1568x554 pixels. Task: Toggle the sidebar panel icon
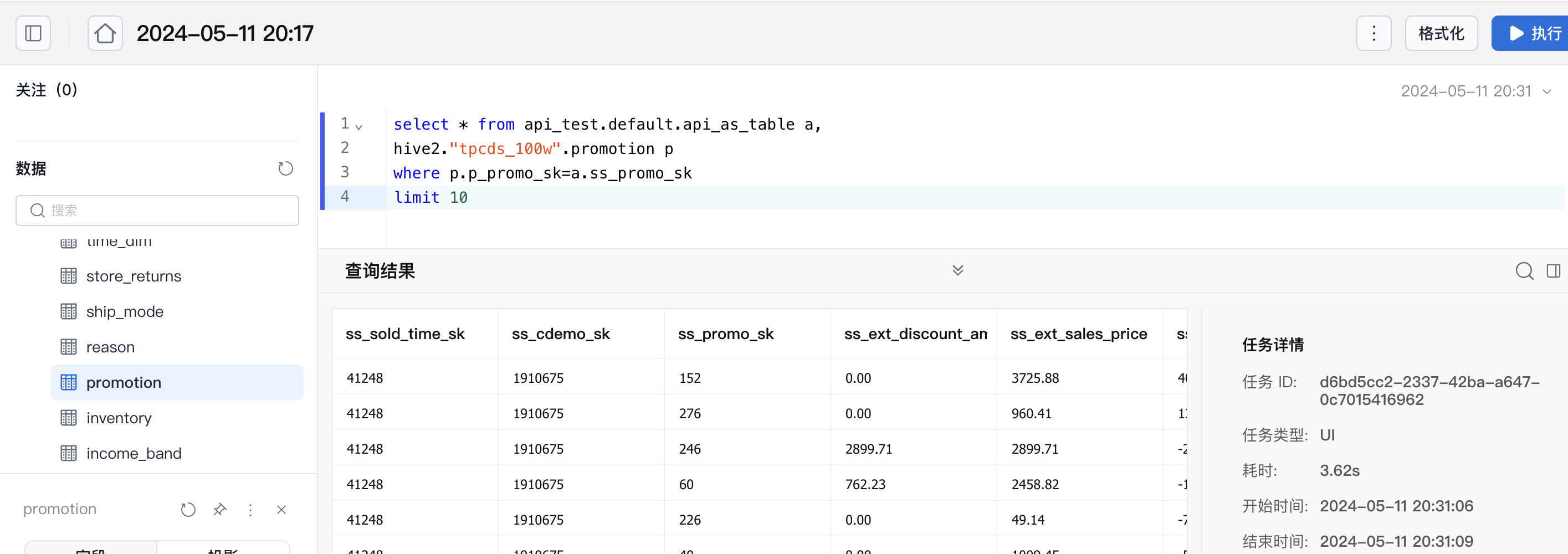pos(33,33)
